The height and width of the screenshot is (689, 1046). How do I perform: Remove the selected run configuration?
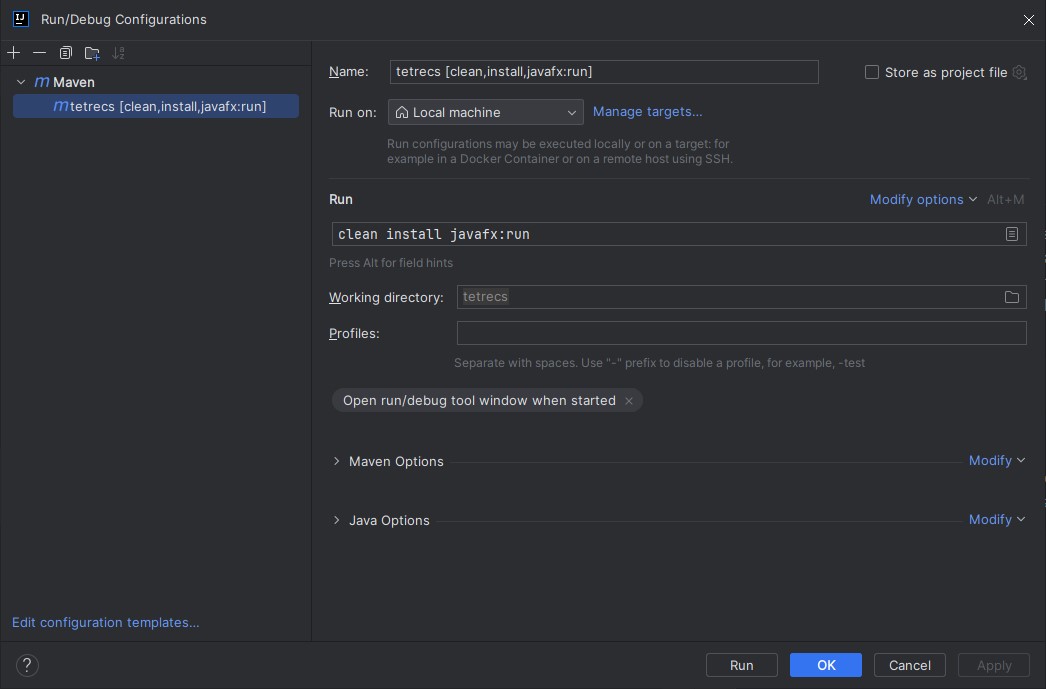(x=40, y=53)
